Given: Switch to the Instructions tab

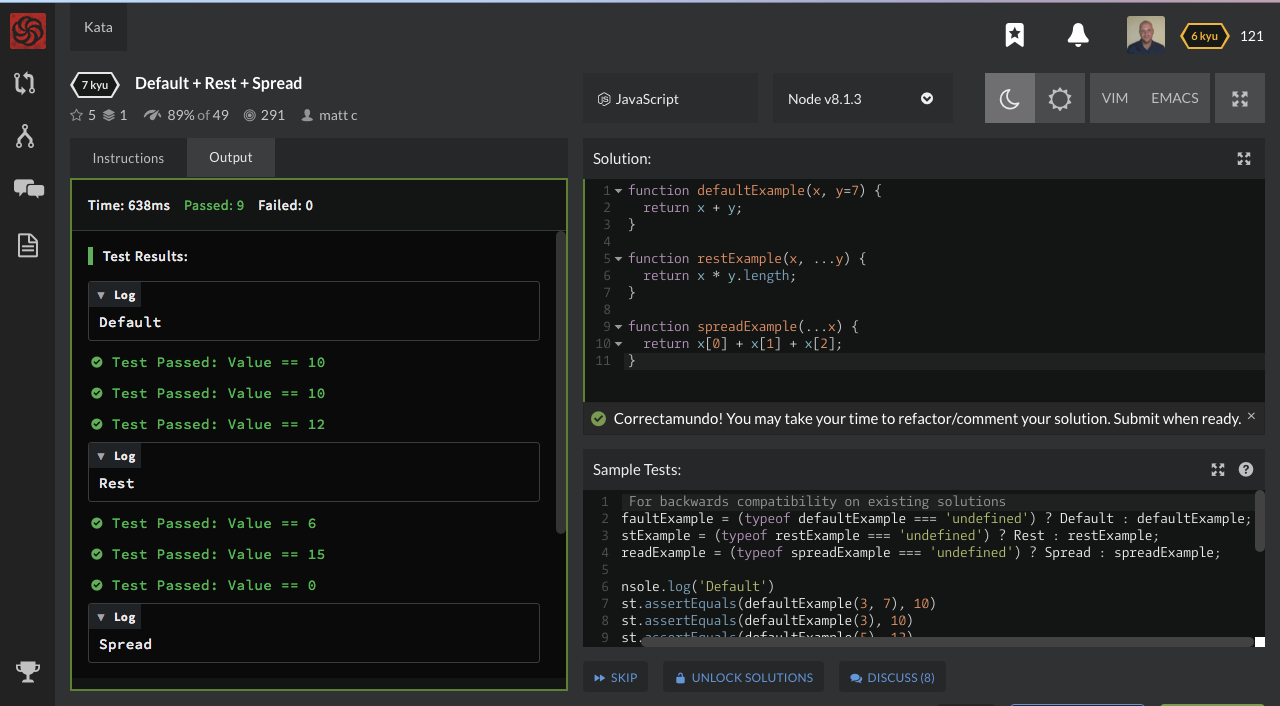Looking at the screenshot, I should point(128,158).
